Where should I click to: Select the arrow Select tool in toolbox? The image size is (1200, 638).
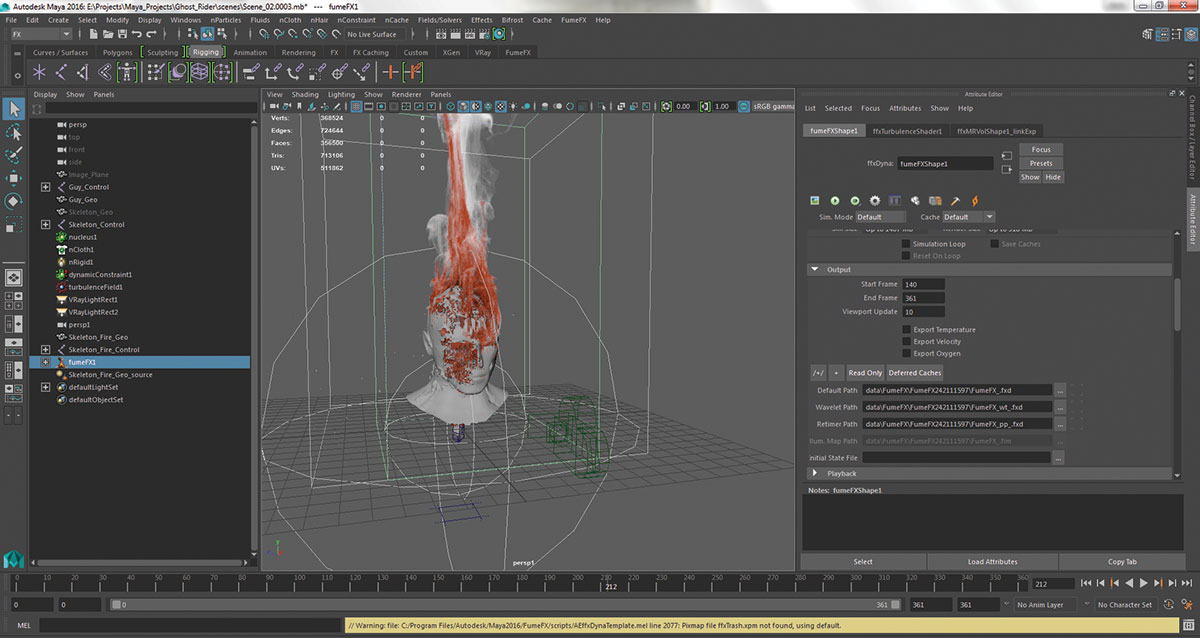tap(14, 108)
